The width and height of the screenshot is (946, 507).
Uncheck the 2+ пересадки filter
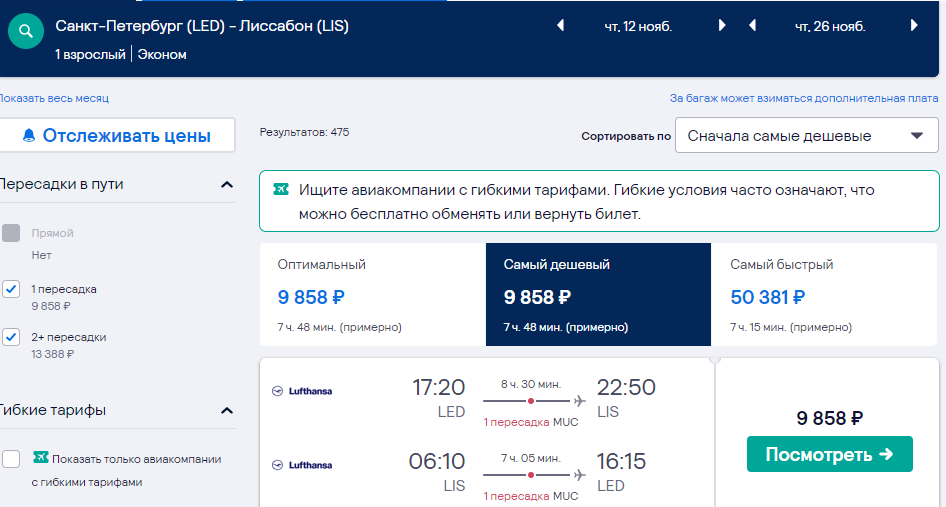pos(11,337)
